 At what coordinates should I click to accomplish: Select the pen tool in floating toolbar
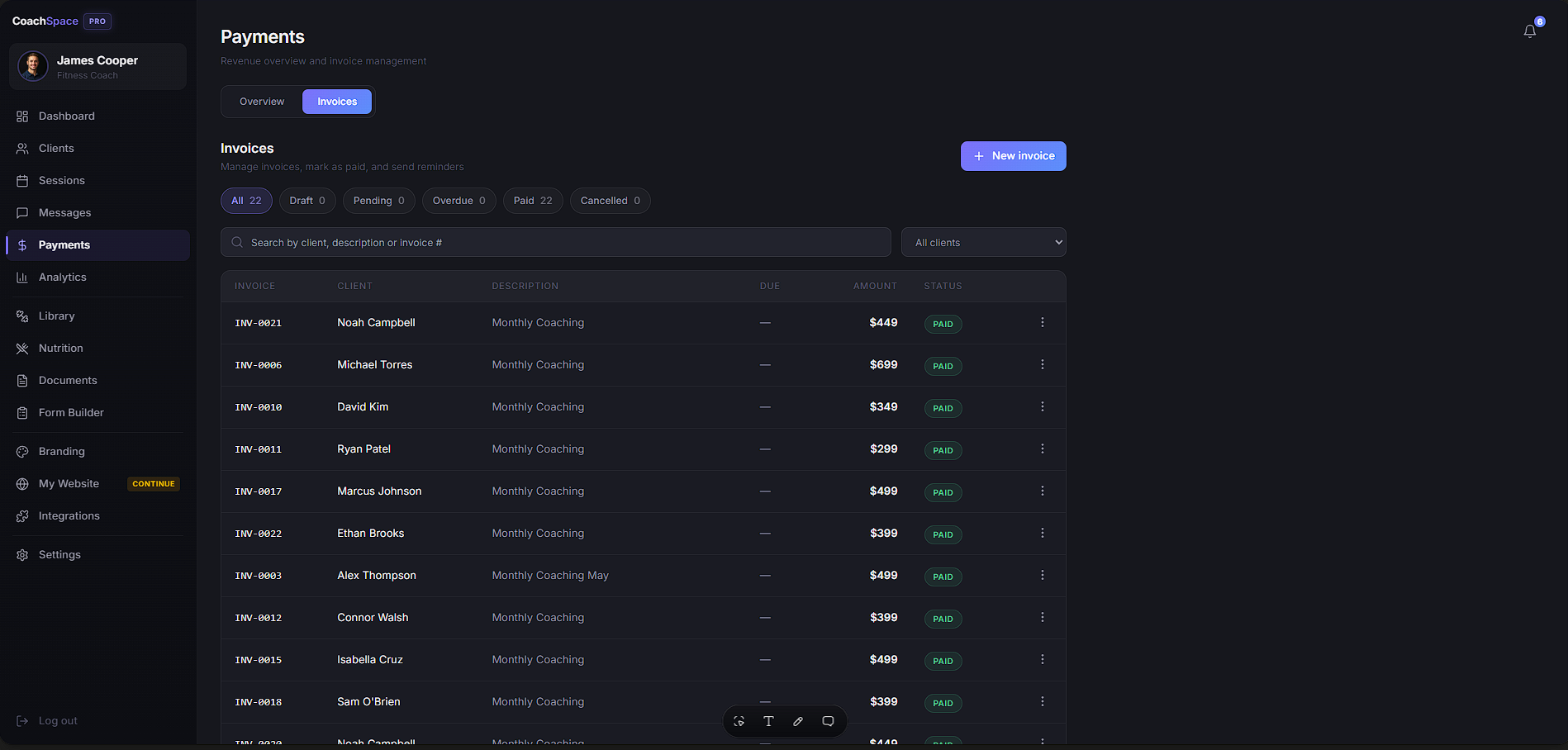(798, 721)
